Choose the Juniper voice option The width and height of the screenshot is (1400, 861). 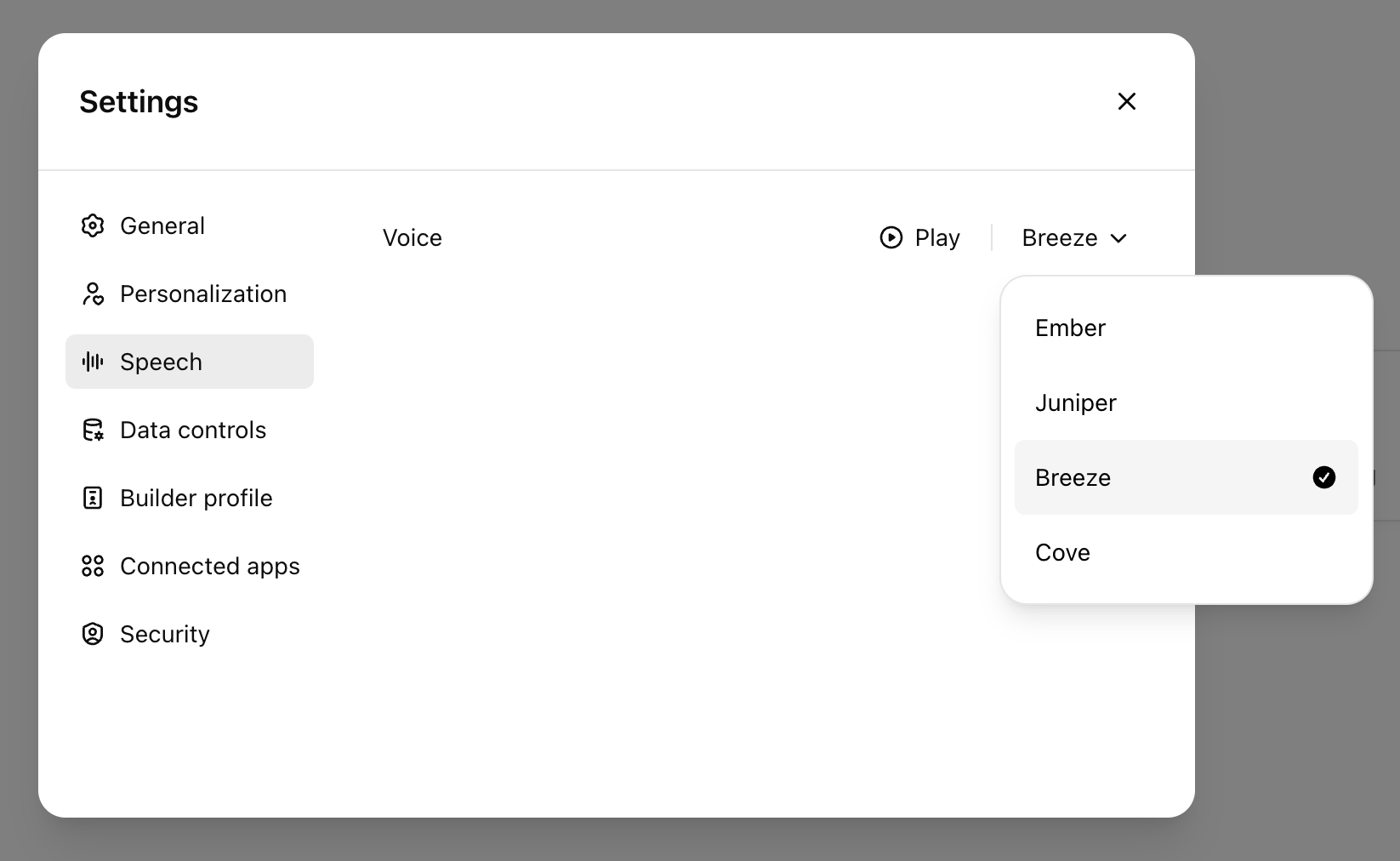1075,402
